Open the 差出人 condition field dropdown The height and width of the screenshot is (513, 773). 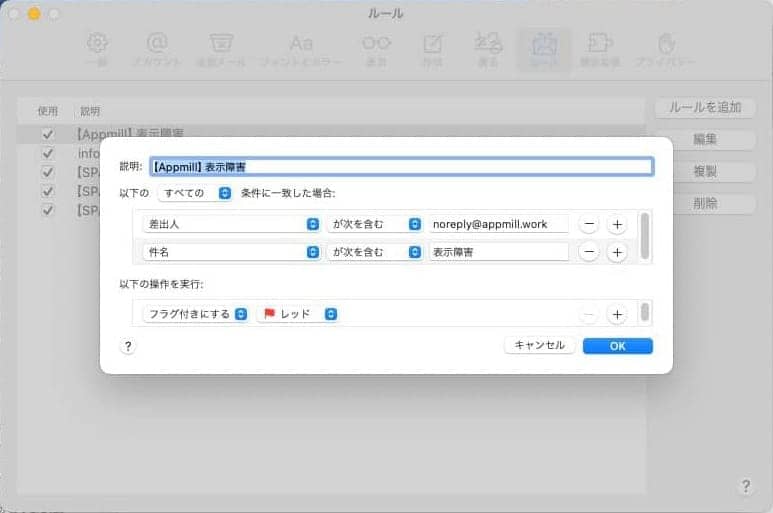click(231, 224)
